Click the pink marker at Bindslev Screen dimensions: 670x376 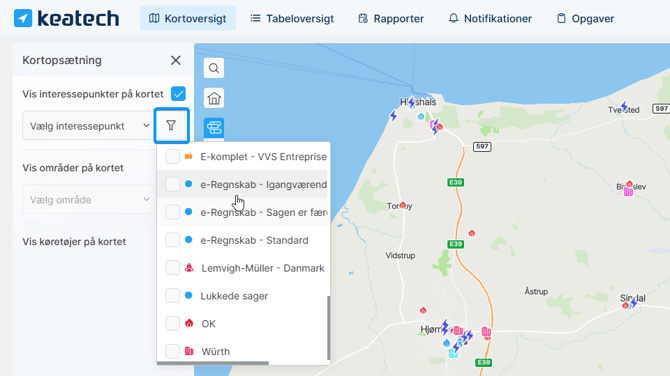(x=628, y=191)
